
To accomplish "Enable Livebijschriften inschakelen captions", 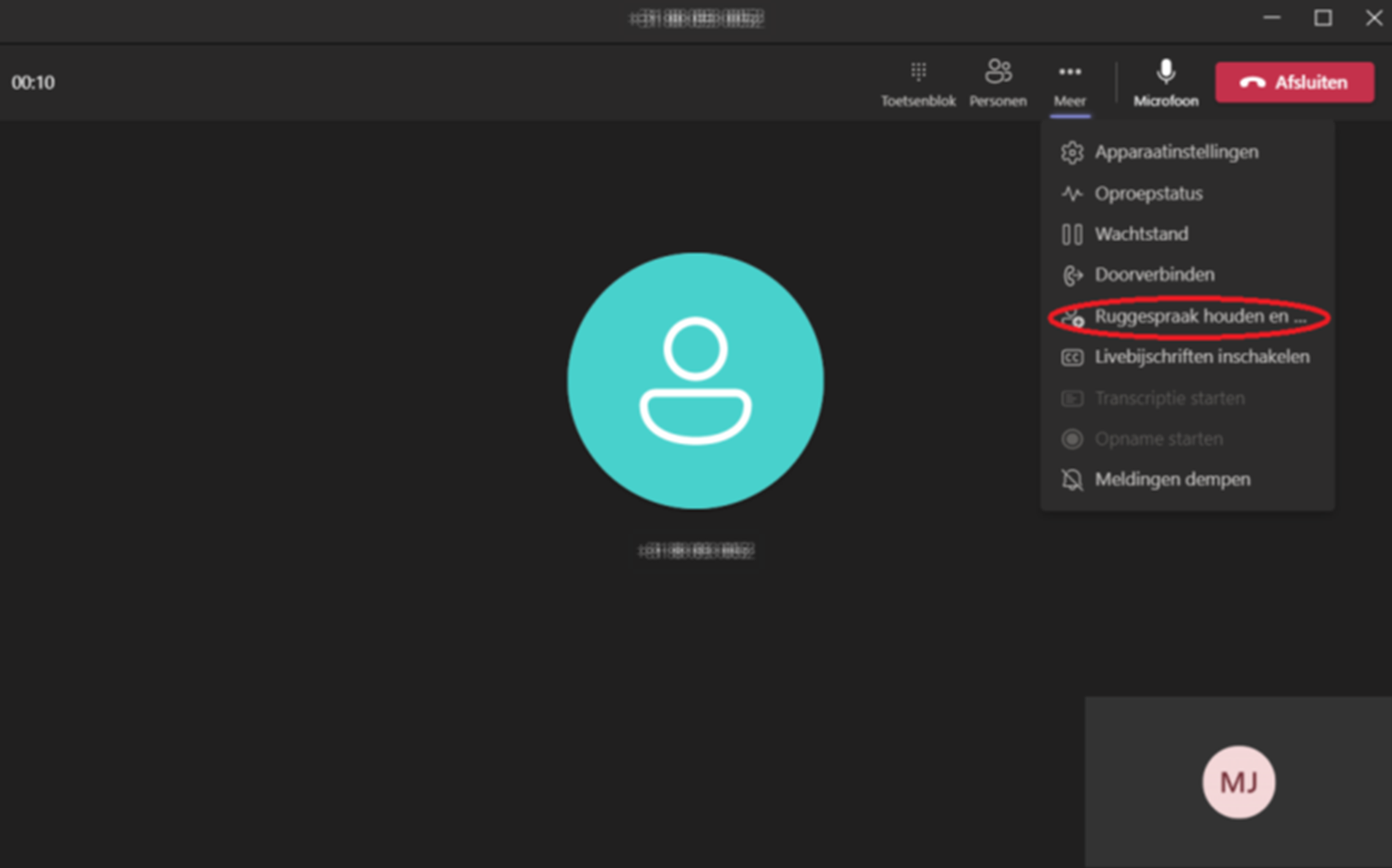I will tap(1201, 357).
